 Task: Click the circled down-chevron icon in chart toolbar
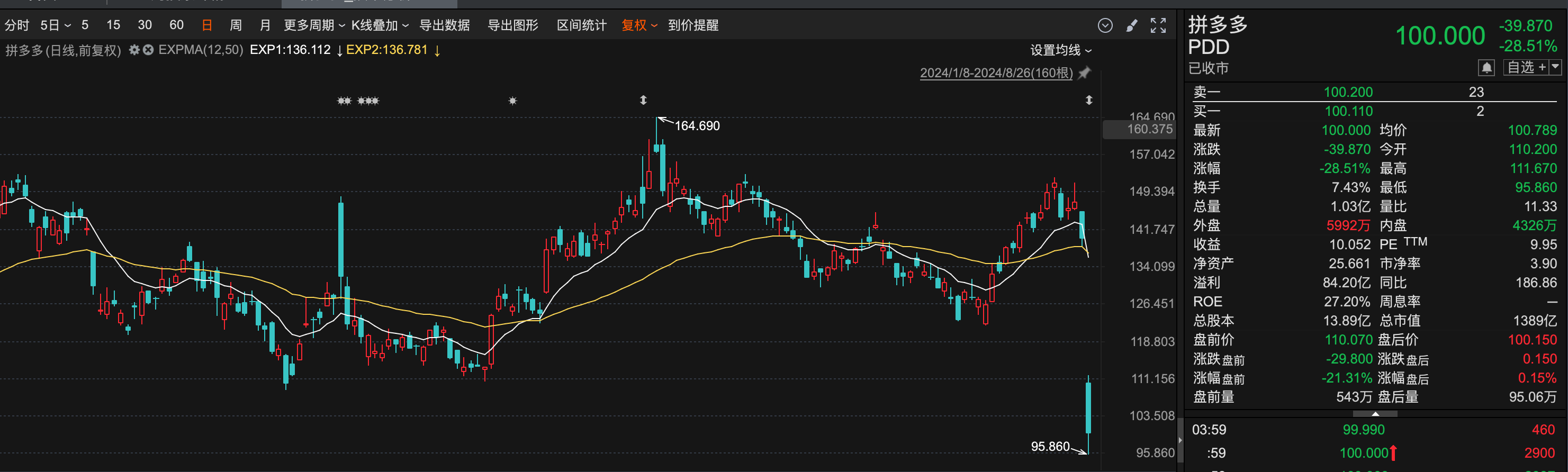[x=1105, y=25]
